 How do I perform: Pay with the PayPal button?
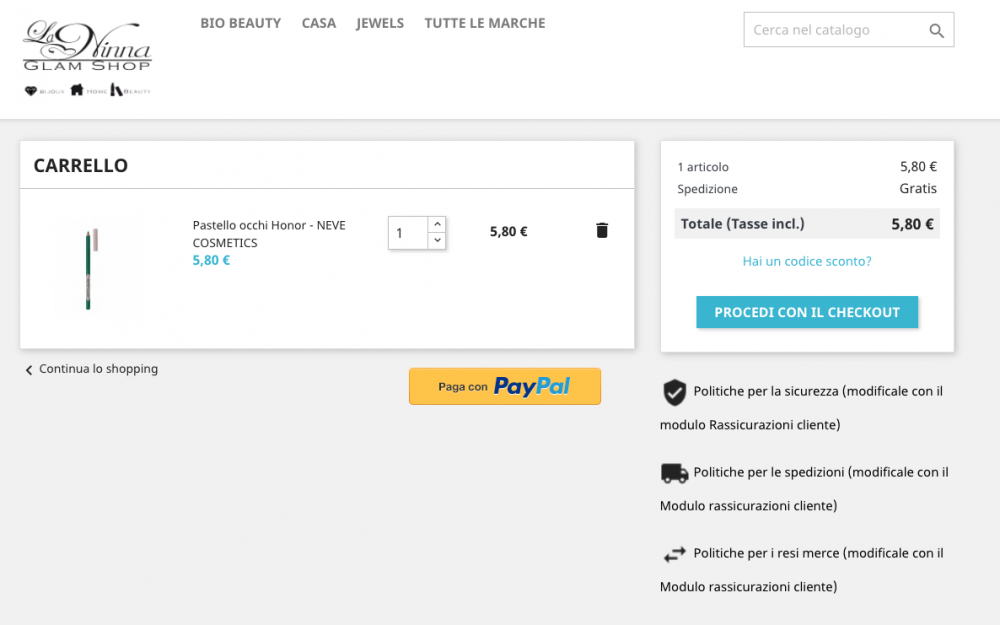[504, 386]
